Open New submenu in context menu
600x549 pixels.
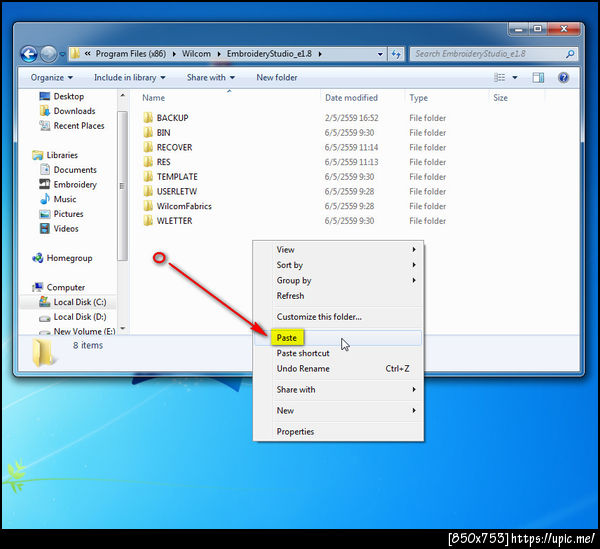338,411
